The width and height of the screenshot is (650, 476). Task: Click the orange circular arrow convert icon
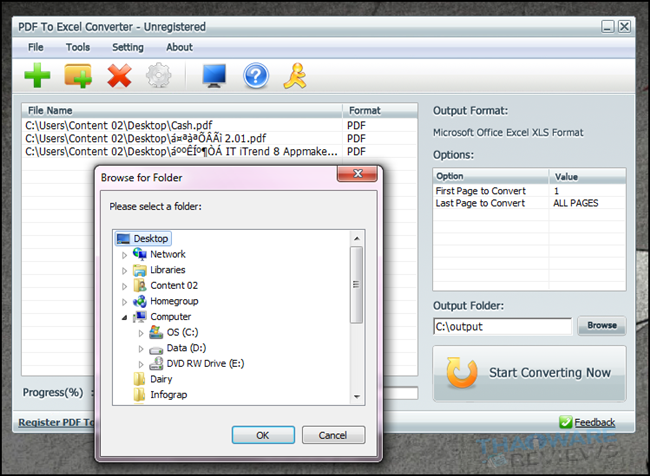(x=462, y=373)
